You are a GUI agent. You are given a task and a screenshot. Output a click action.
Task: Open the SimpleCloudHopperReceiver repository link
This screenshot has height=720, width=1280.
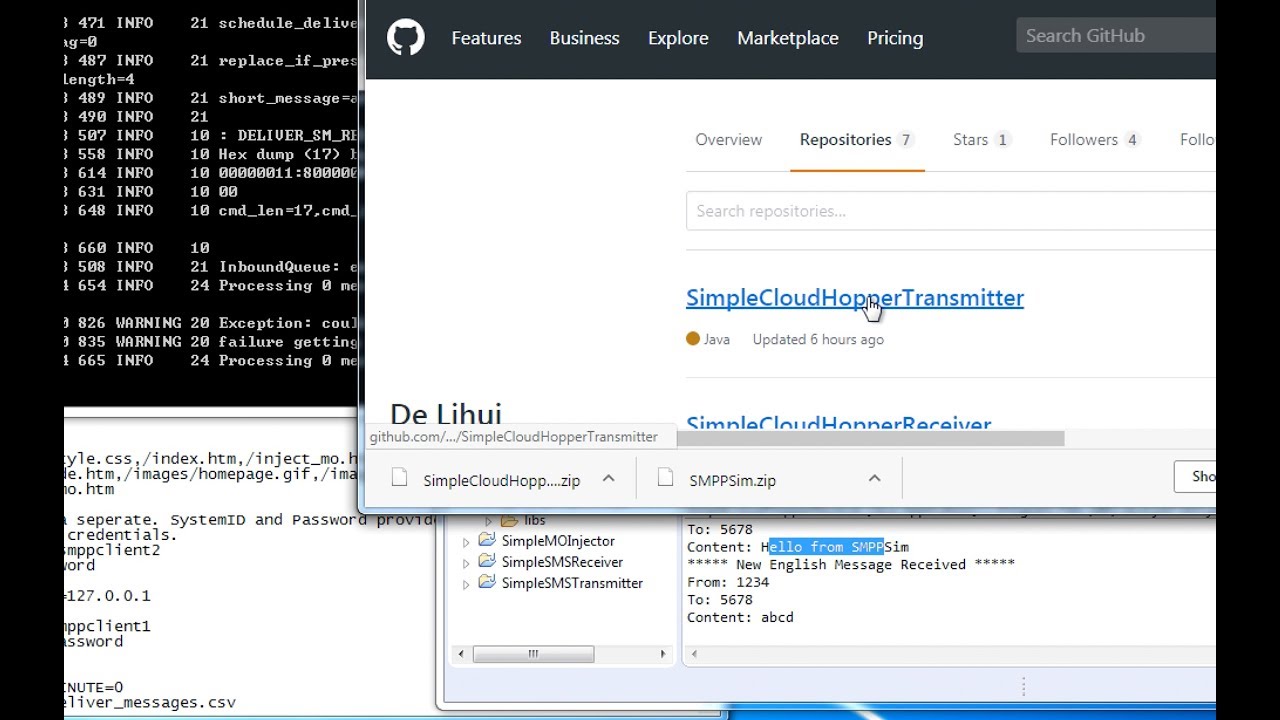tap(838, 424)
